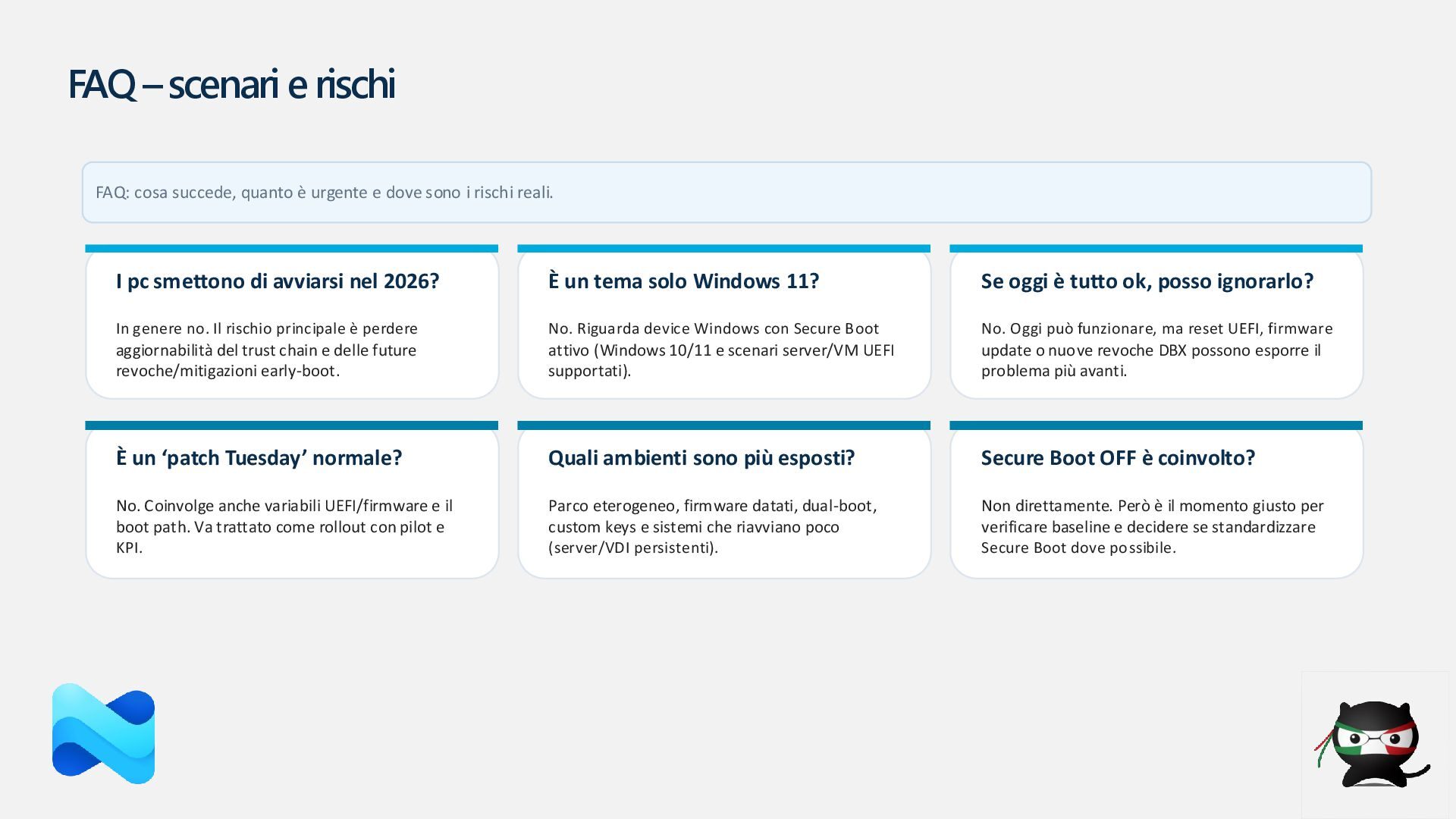Click the answer text mentioning reset UEFI and DBX
1456x819 pixels.
pos(1156,350)
